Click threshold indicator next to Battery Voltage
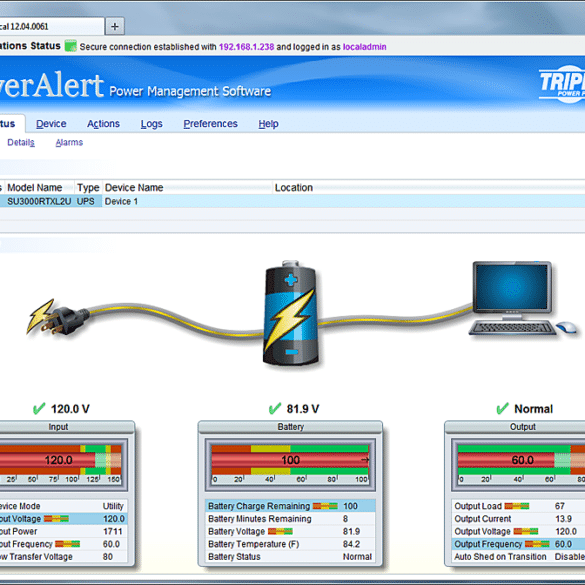This screenshot has width=585, height=585. click(x=280, y=531)
